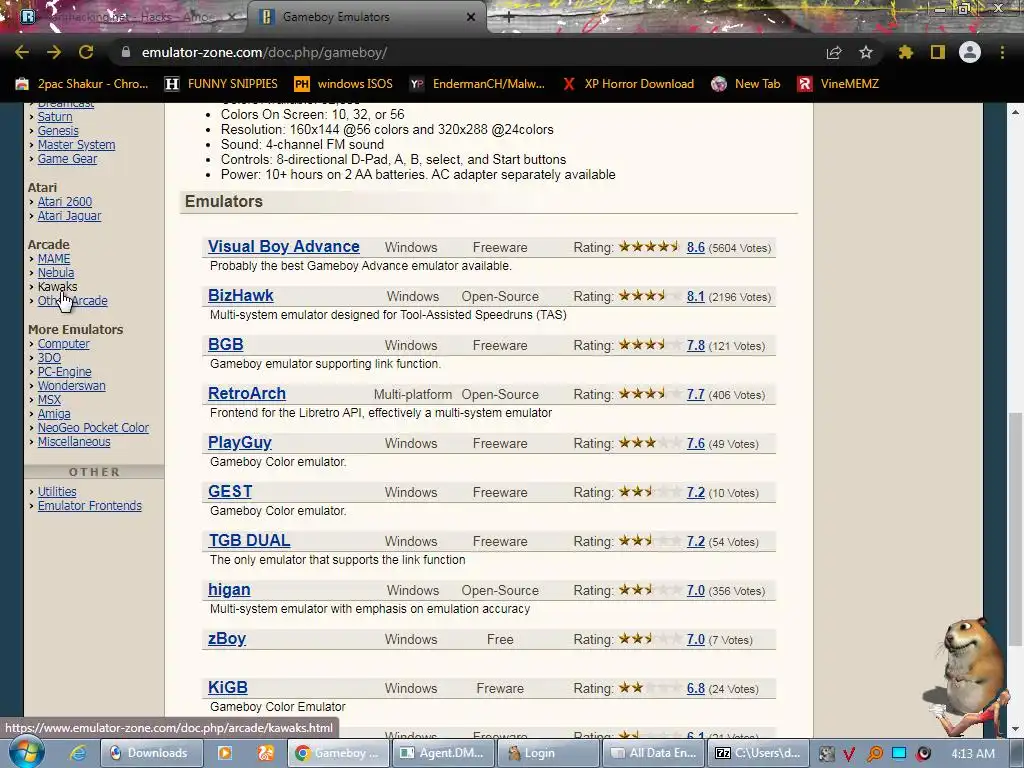Viewport: 1024px width, 768px height.
Task: Open the Emulator Frontends link
Action: pyautogui.click(x=89, y=505)
